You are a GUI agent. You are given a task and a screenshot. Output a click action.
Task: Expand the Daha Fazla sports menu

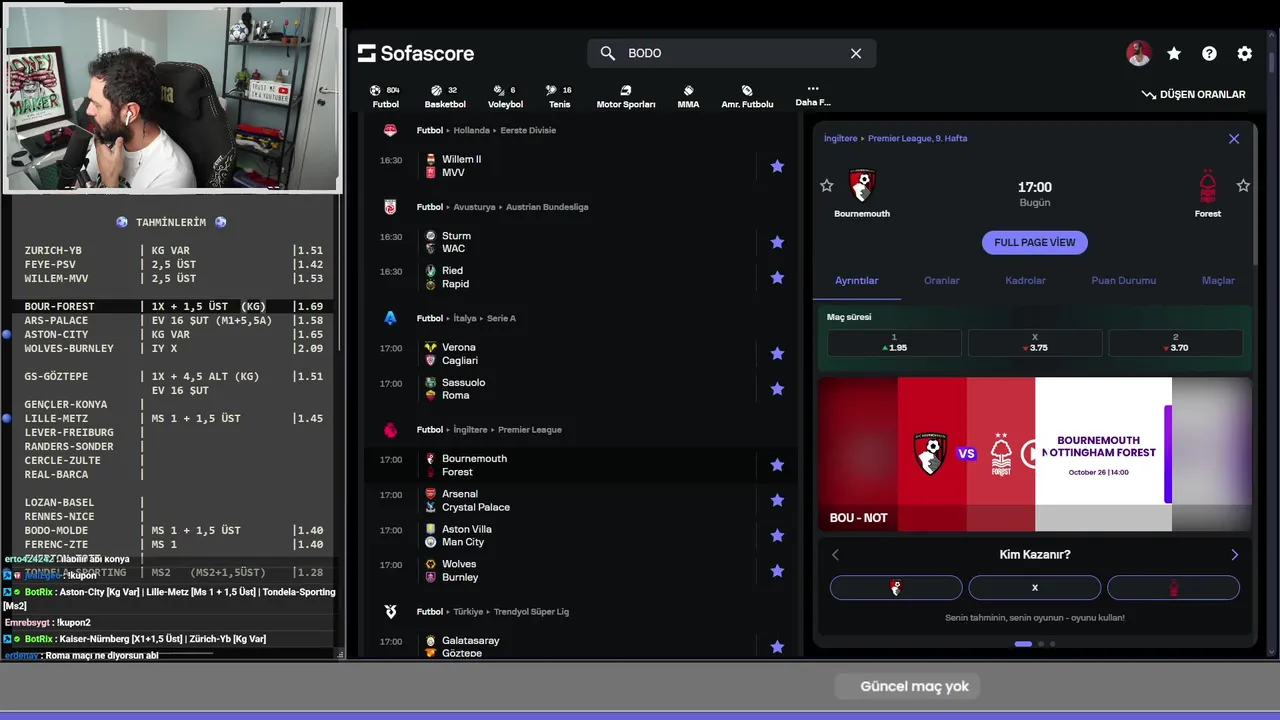(813, 95)
